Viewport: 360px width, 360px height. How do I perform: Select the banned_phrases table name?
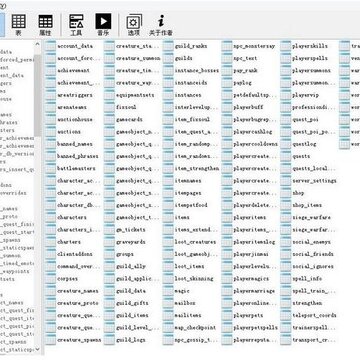78,156
